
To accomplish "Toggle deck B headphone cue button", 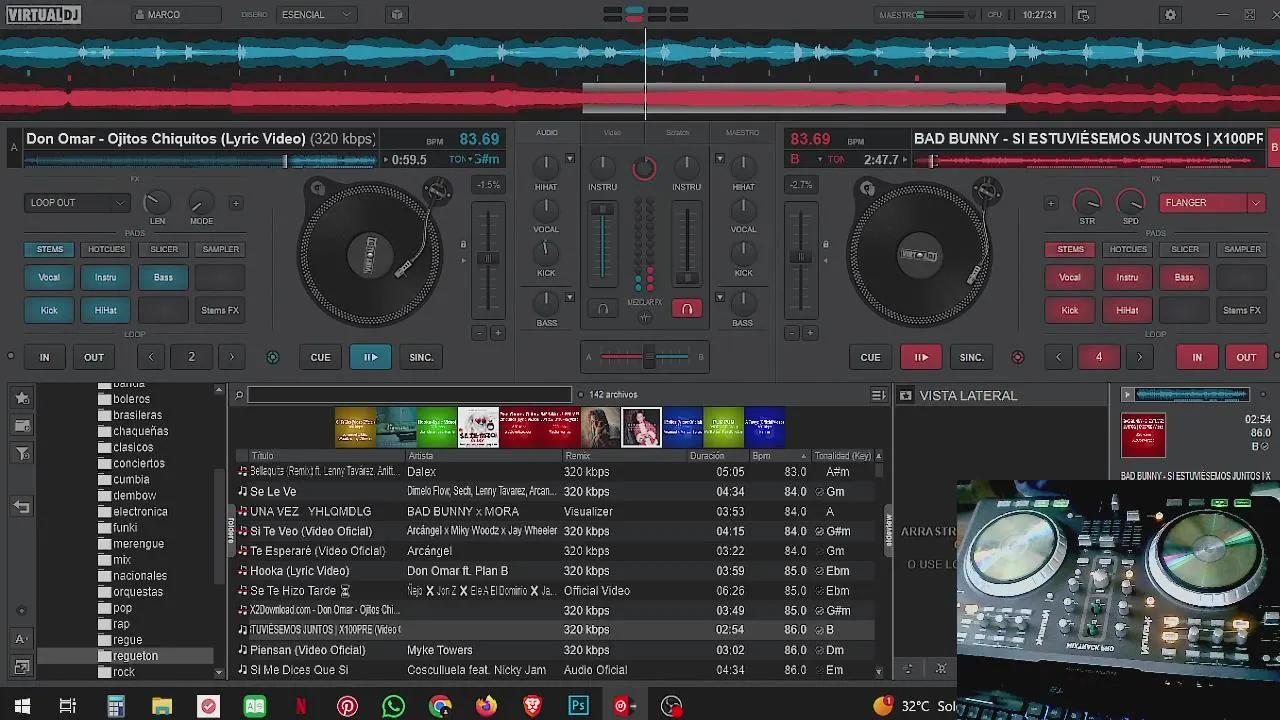I will click(x=687, y=309).
